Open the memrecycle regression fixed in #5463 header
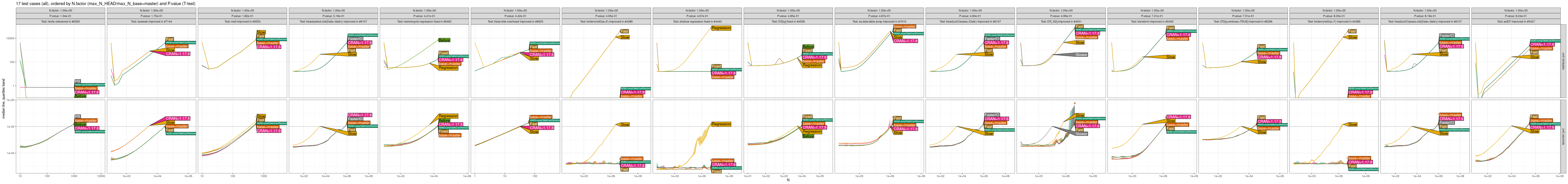Viewport: 1568px width, 184px height. point(424,21)
